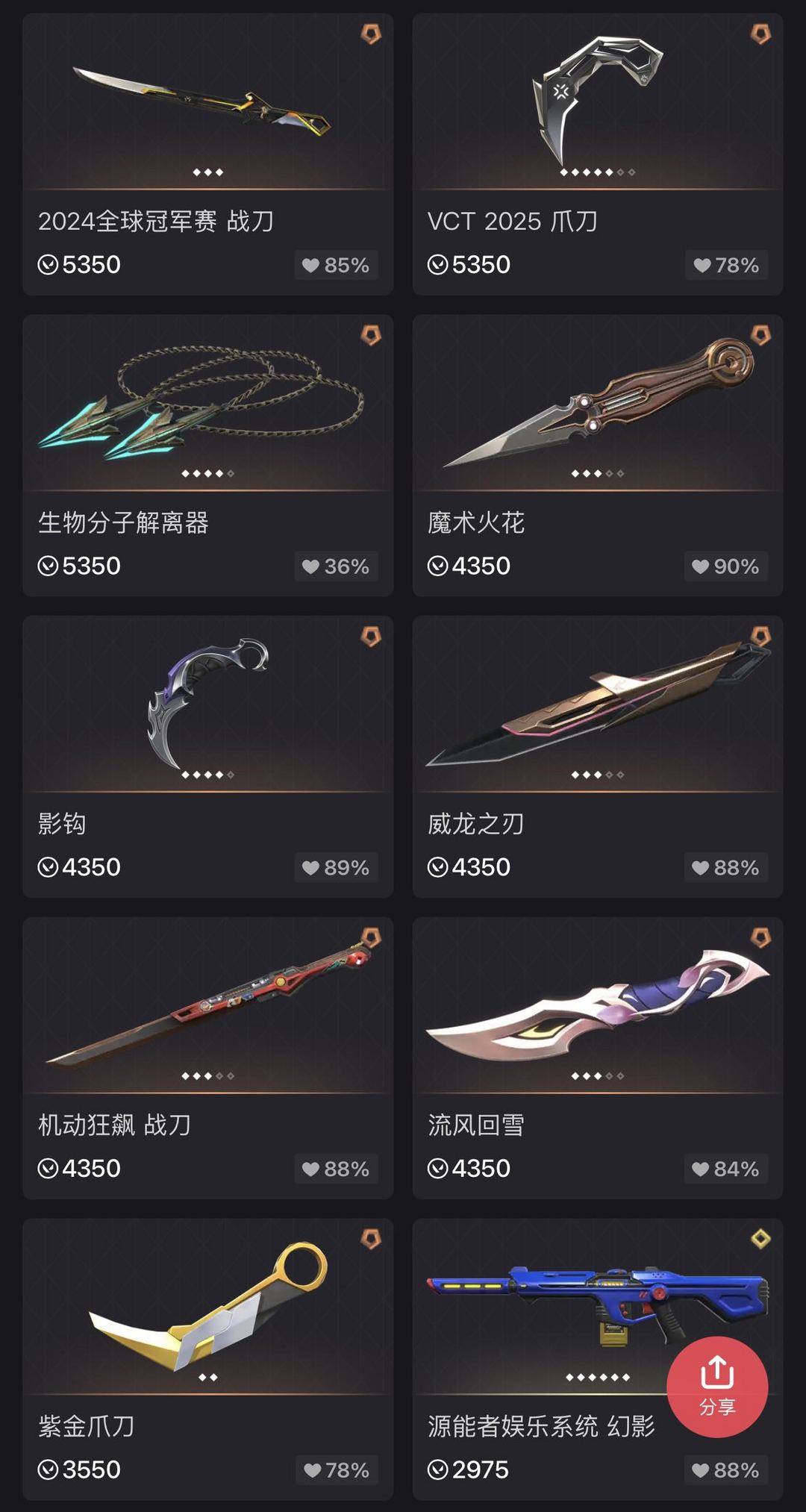The width and height of the screenshot is (806, 1512).
Task: Tap the red 分享 share button
Action: (x=717, y=1387)
